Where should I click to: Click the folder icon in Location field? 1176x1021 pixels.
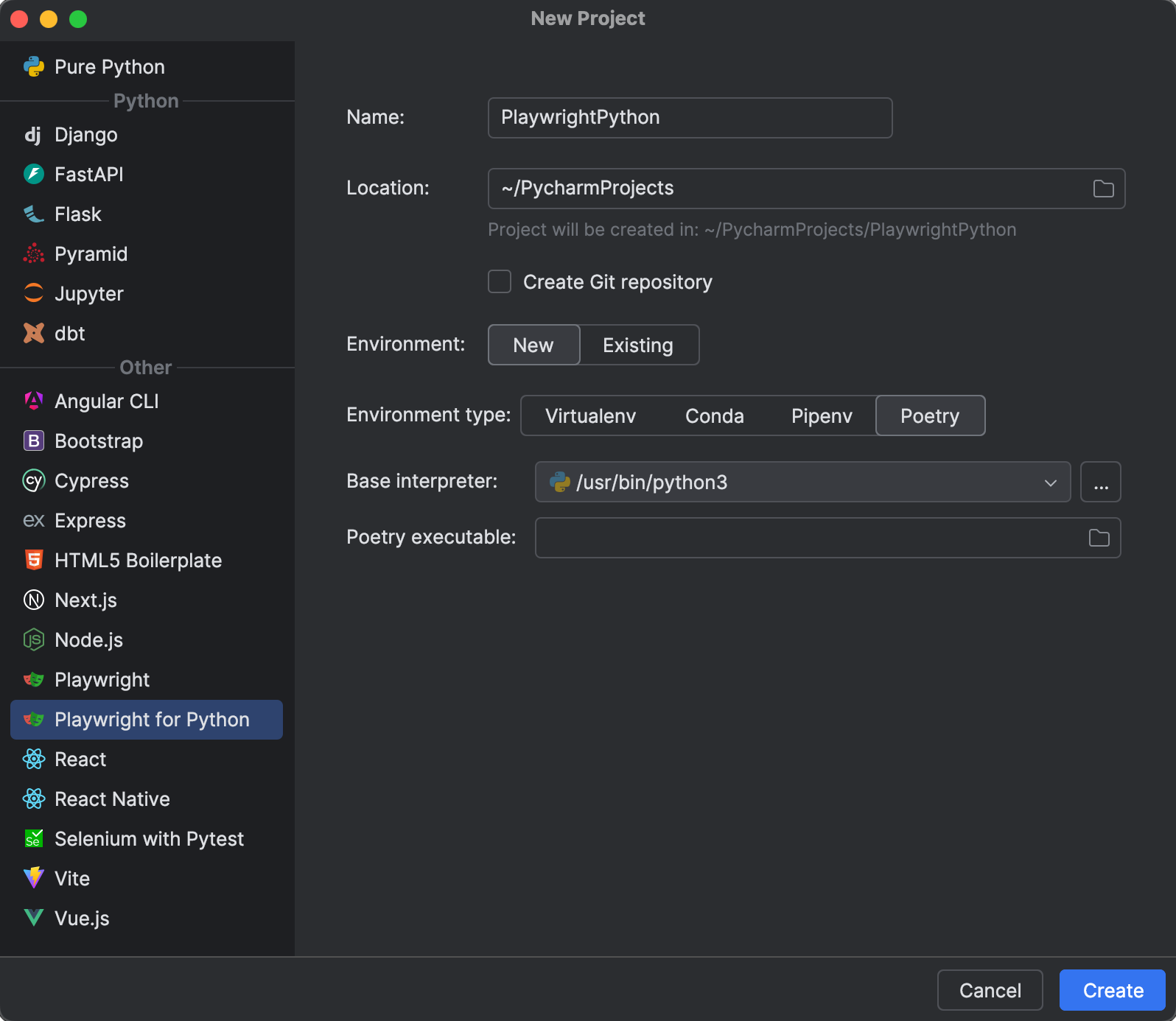coord(1103,189)
